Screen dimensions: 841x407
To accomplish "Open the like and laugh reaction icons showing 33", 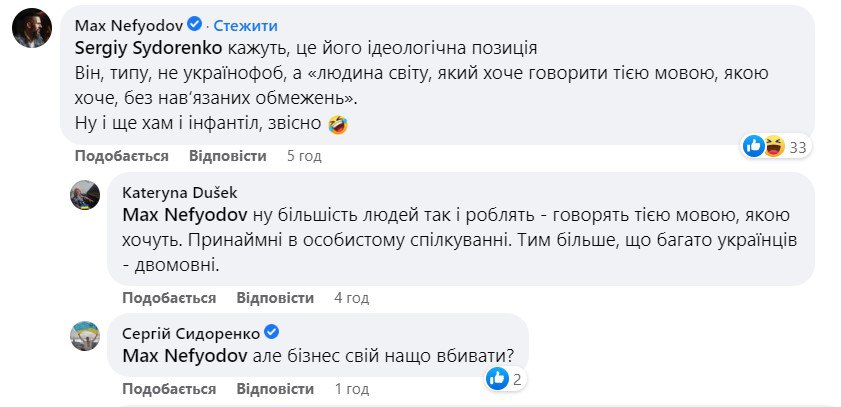I will click(x=766, y=147).
